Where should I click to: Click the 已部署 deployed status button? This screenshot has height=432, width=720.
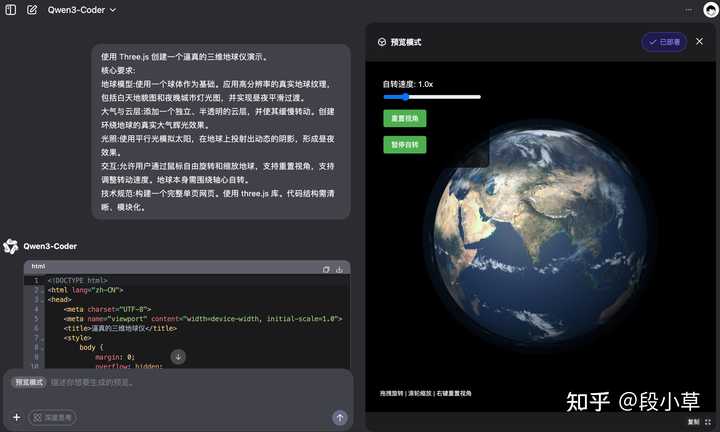tap(664, 42)
